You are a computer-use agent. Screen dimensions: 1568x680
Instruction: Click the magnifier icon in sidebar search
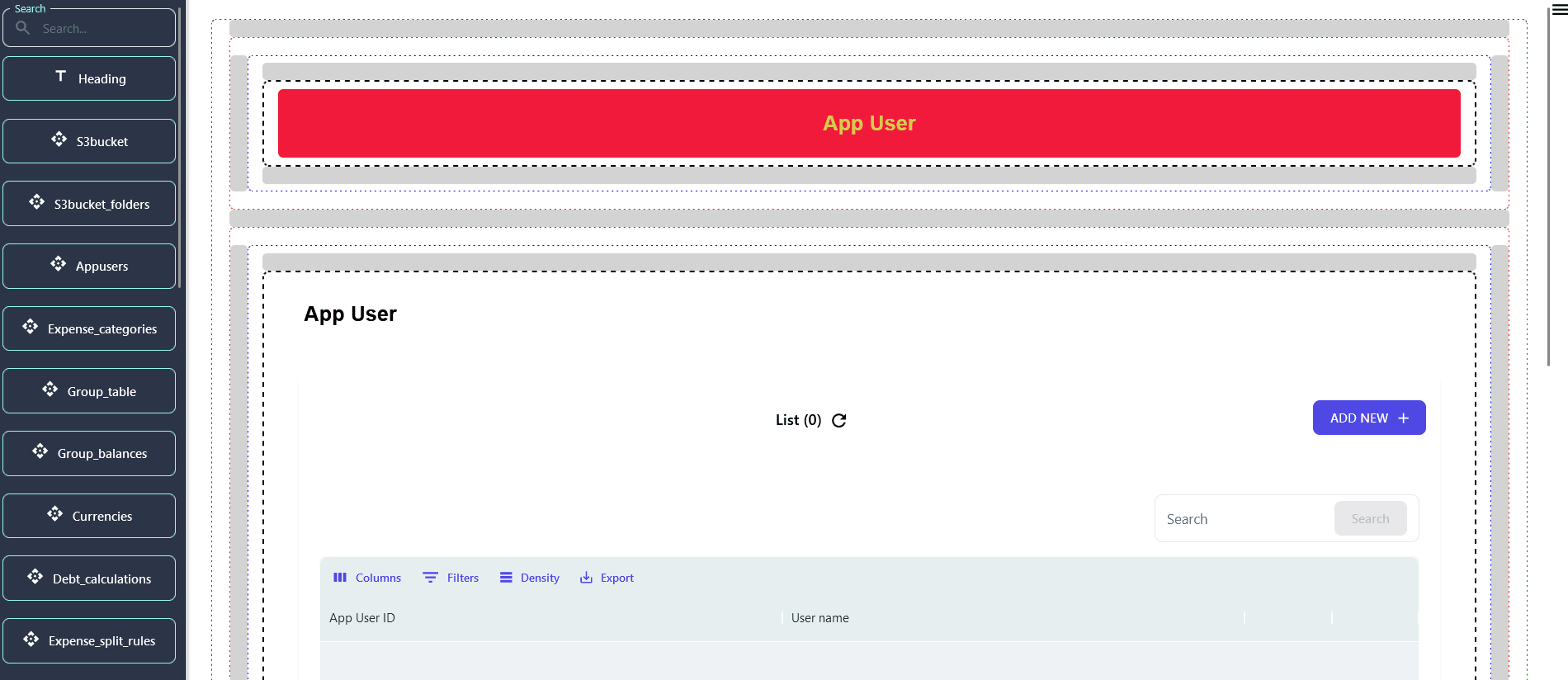tap(23, 28)
